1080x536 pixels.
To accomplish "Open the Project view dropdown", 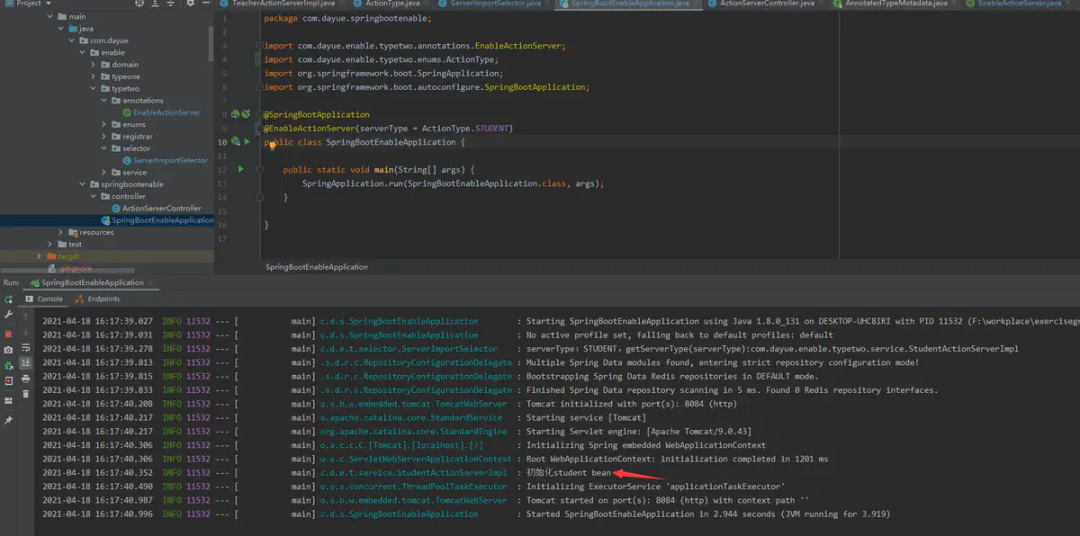I will [50, 4].
